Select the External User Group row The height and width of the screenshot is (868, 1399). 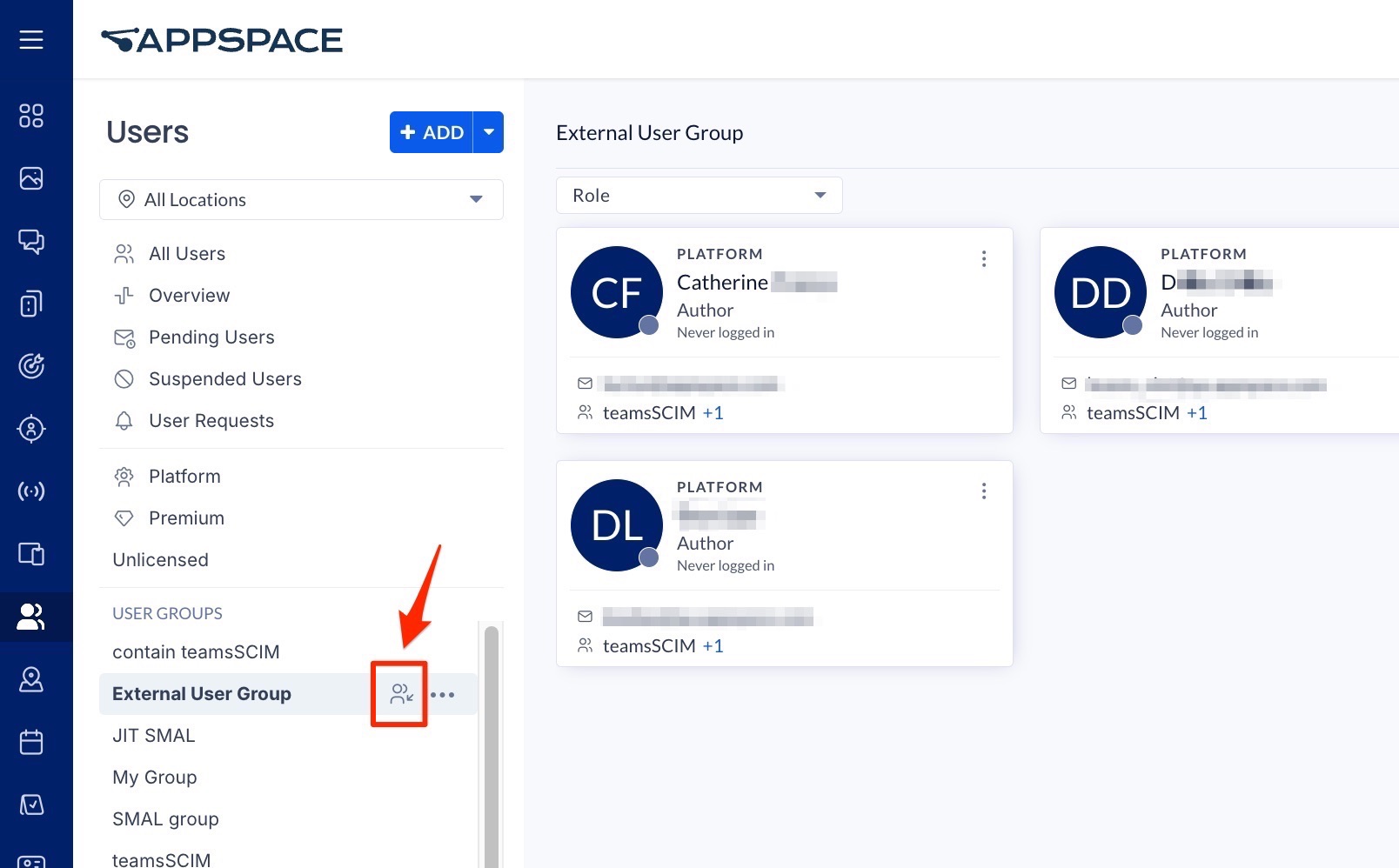click(288, 694)
